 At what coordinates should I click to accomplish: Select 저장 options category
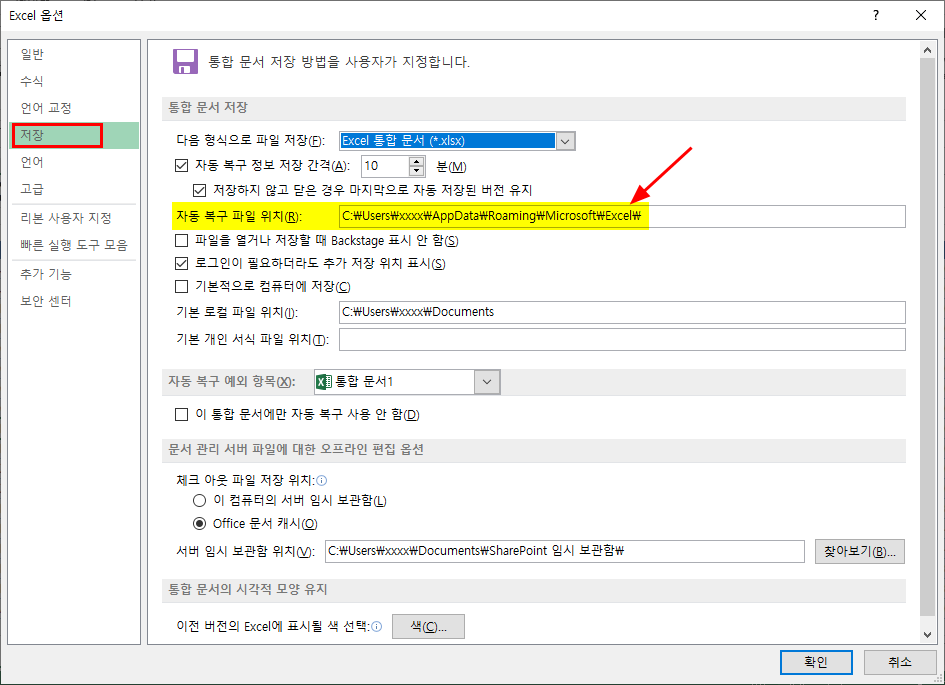[74, 136]
